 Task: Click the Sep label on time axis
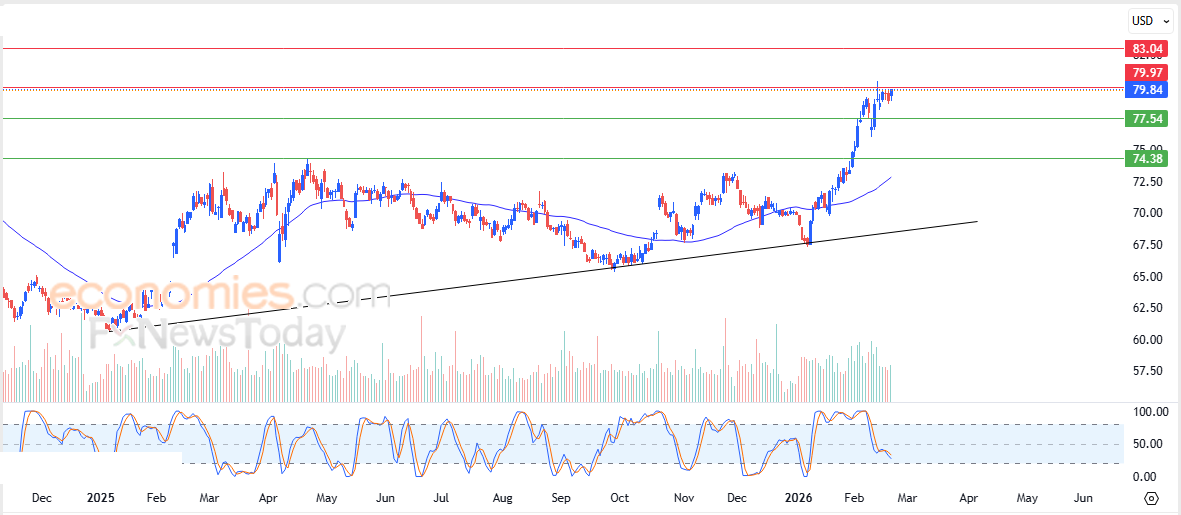click(x=561, y=498)
